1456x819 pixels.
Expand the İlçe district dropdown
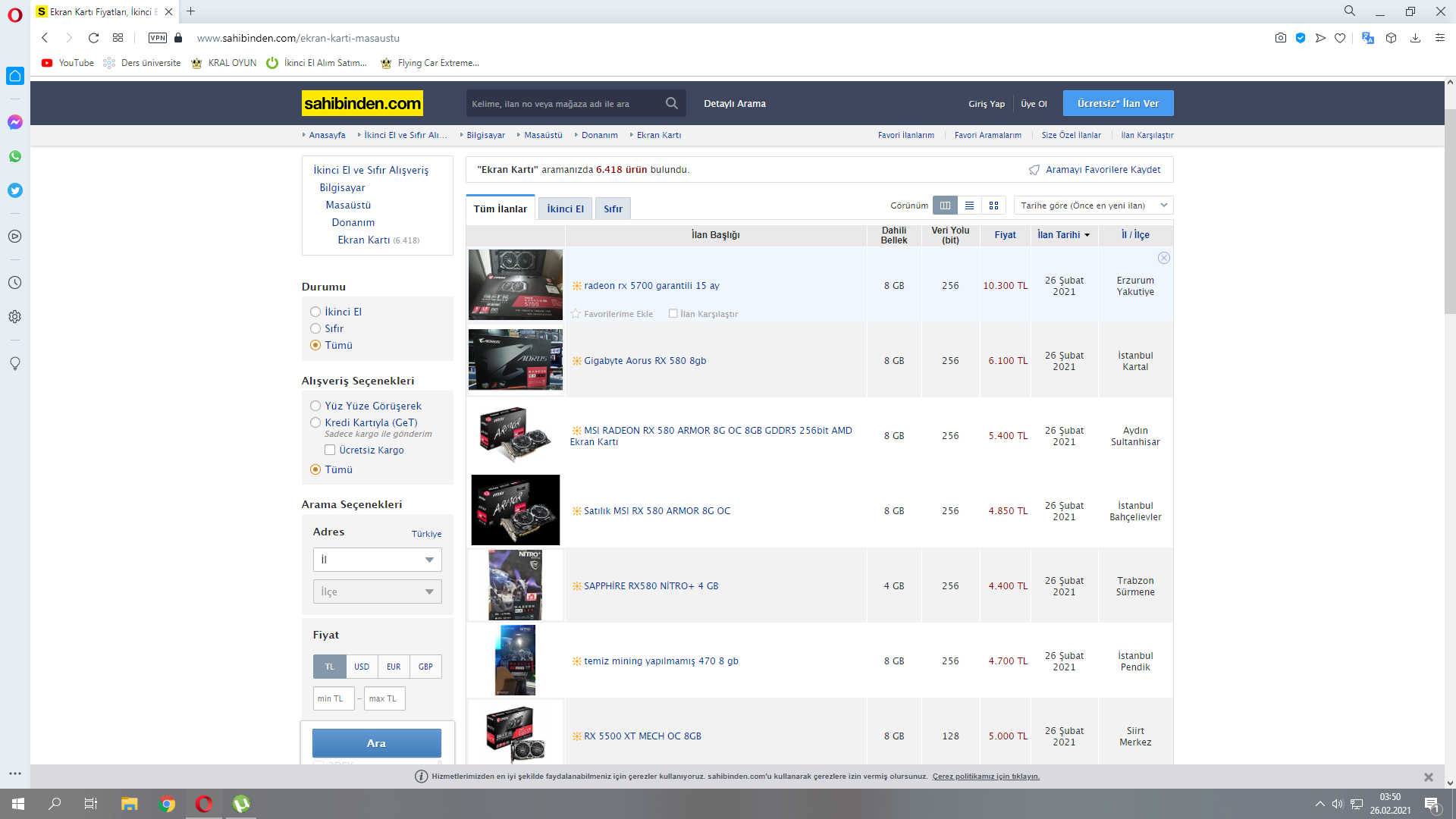[377, 591]
